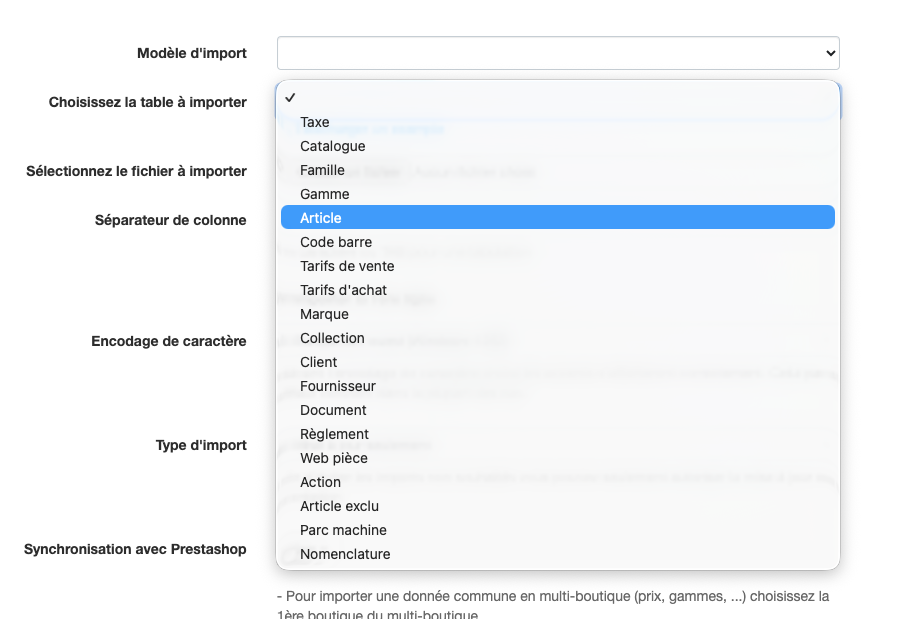Select Client as table to import

point(319,362)
